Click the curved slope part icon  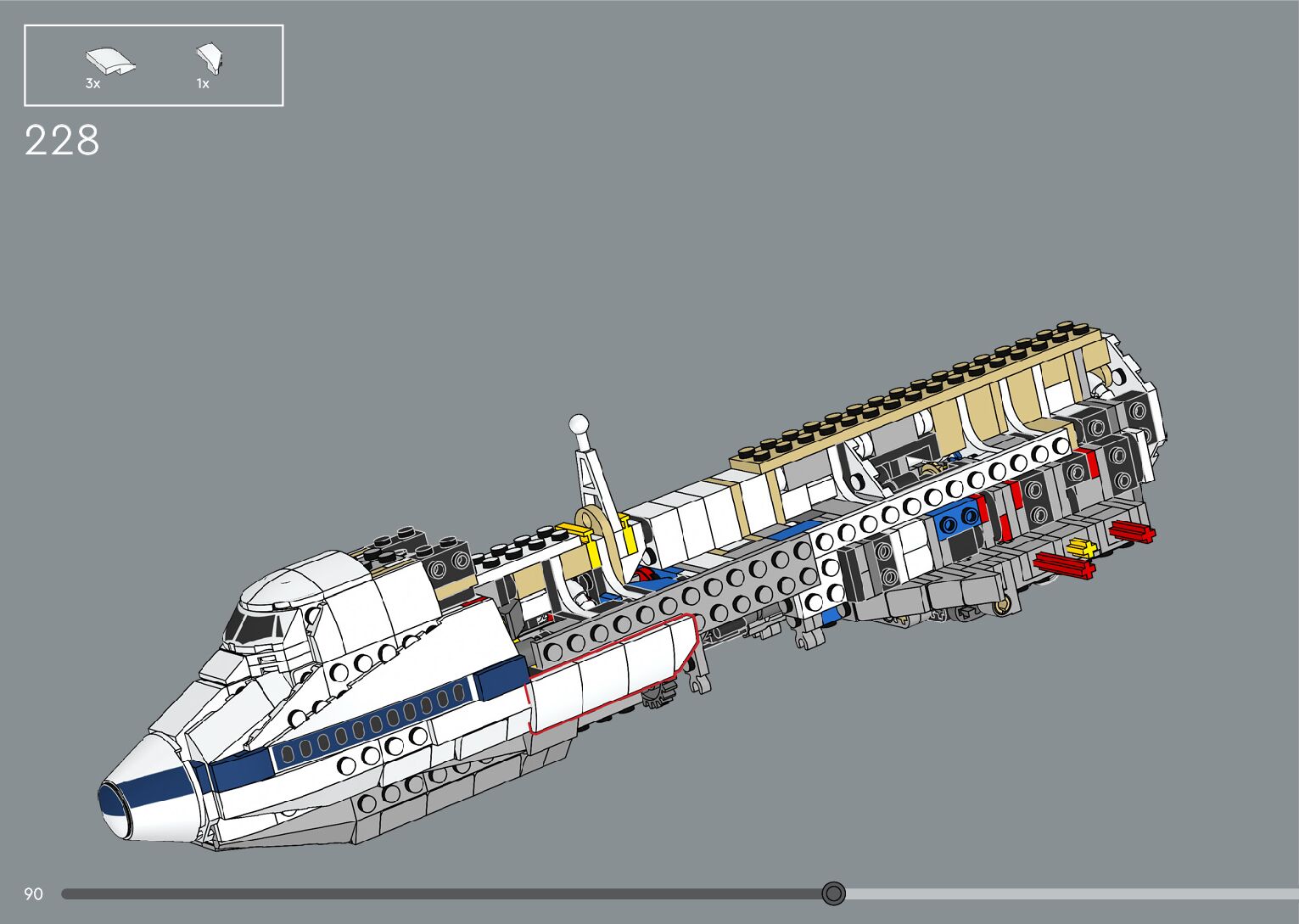coord(109,62)
